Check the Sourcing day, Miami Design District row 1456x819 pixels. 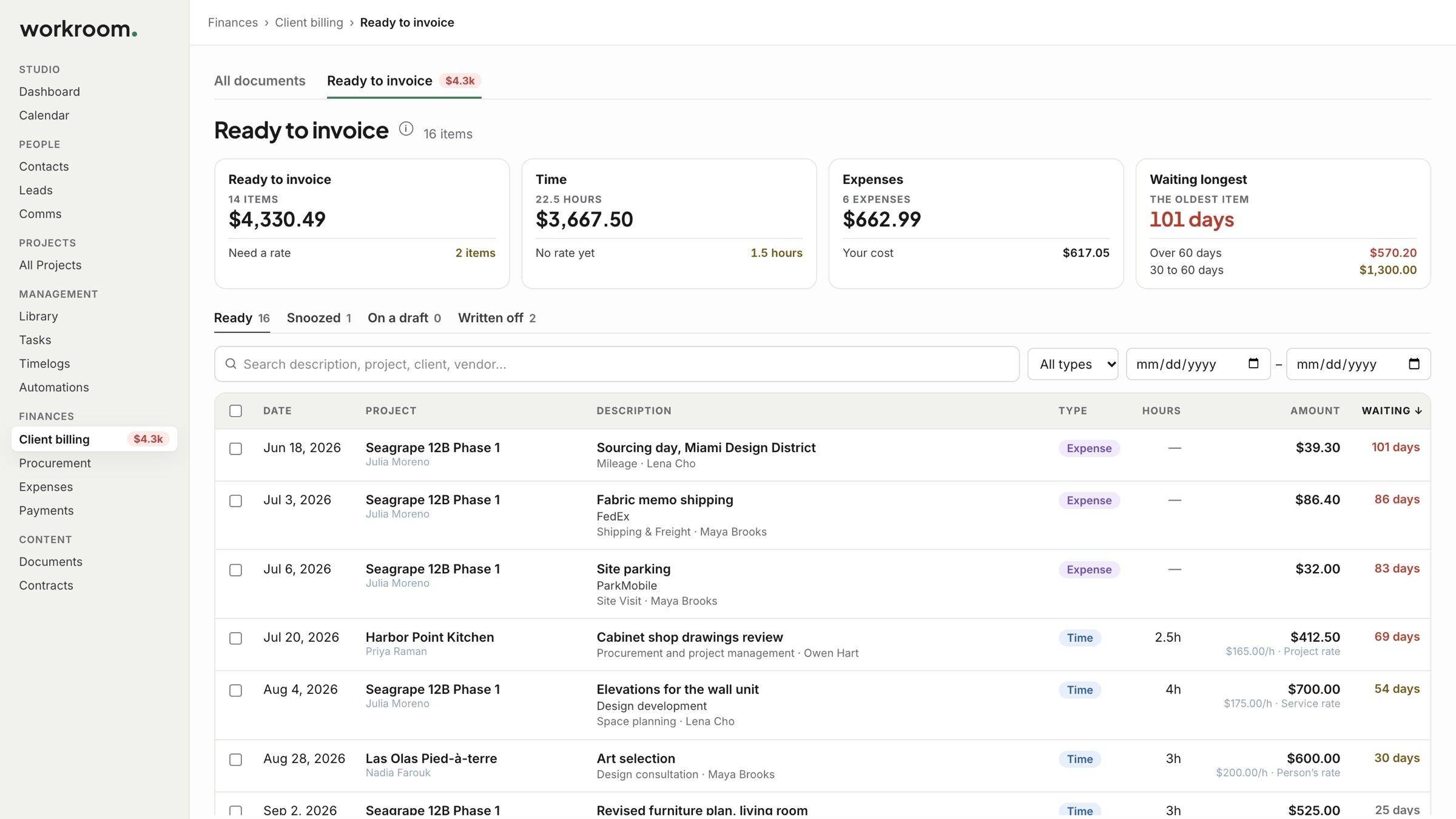235,448
